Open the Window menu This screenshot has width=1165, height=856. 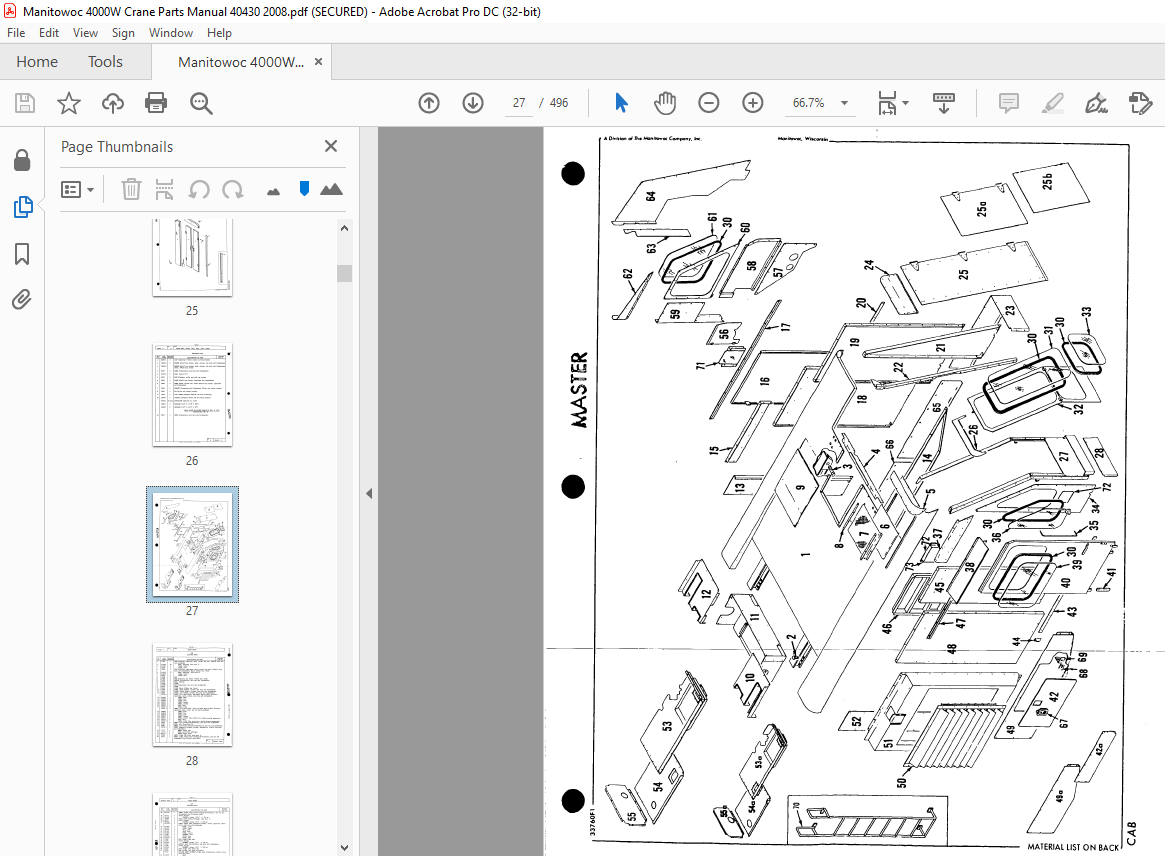(x=170, y=33)
